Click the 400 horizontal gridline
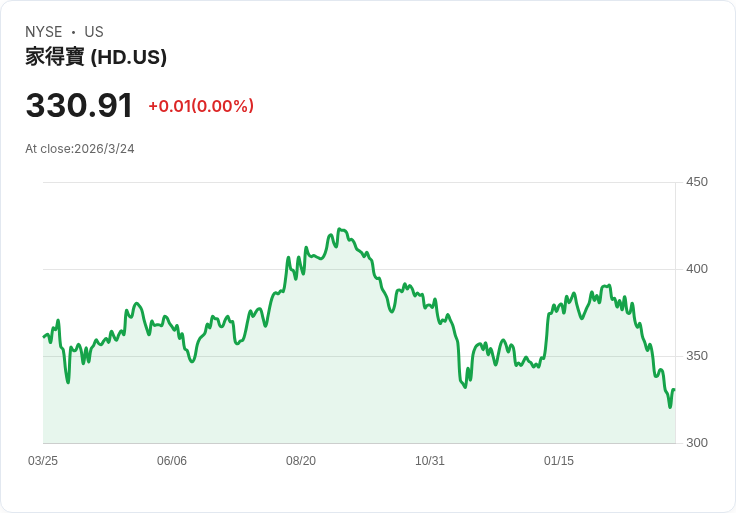 point(359,269)
